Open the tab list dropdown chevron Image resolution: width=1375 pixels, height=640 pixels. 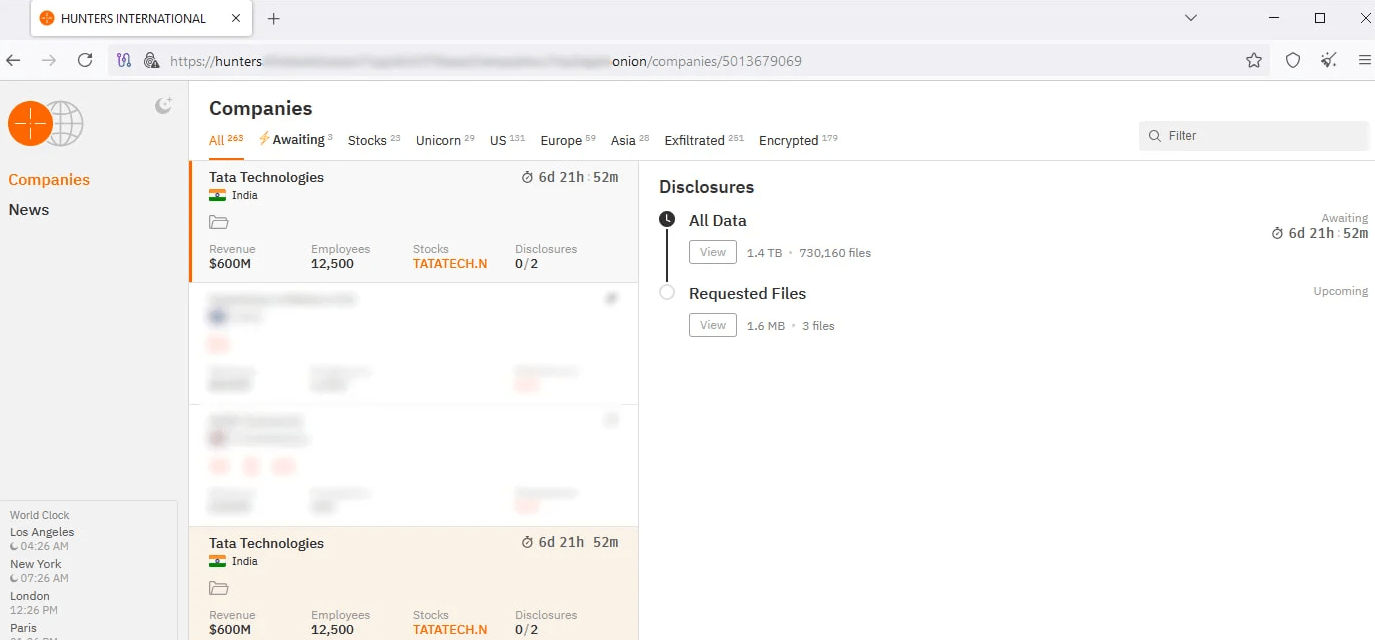tap(1190, 18)
